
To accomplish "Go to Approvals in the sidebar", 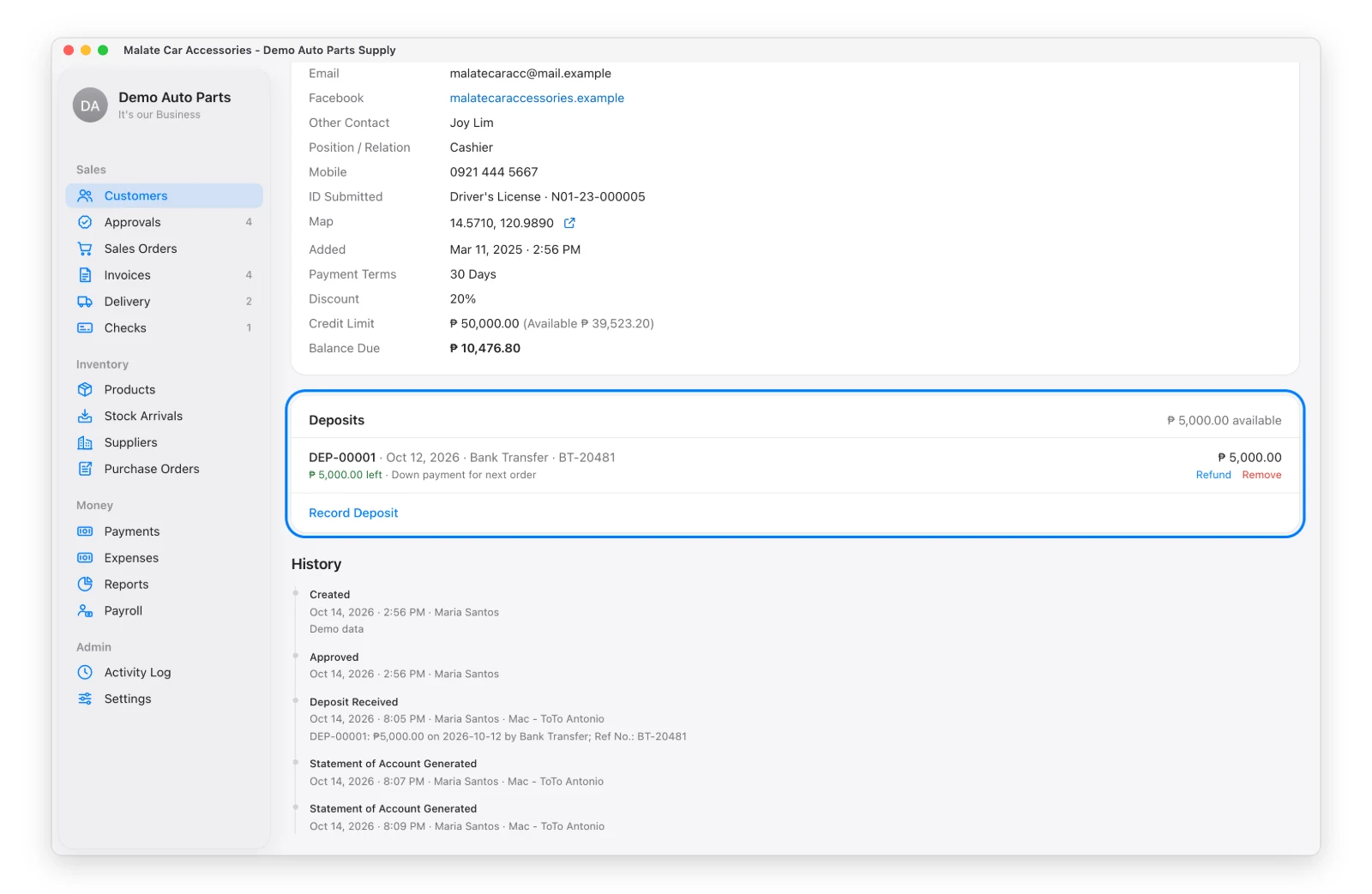I will (x=132, y=223).
